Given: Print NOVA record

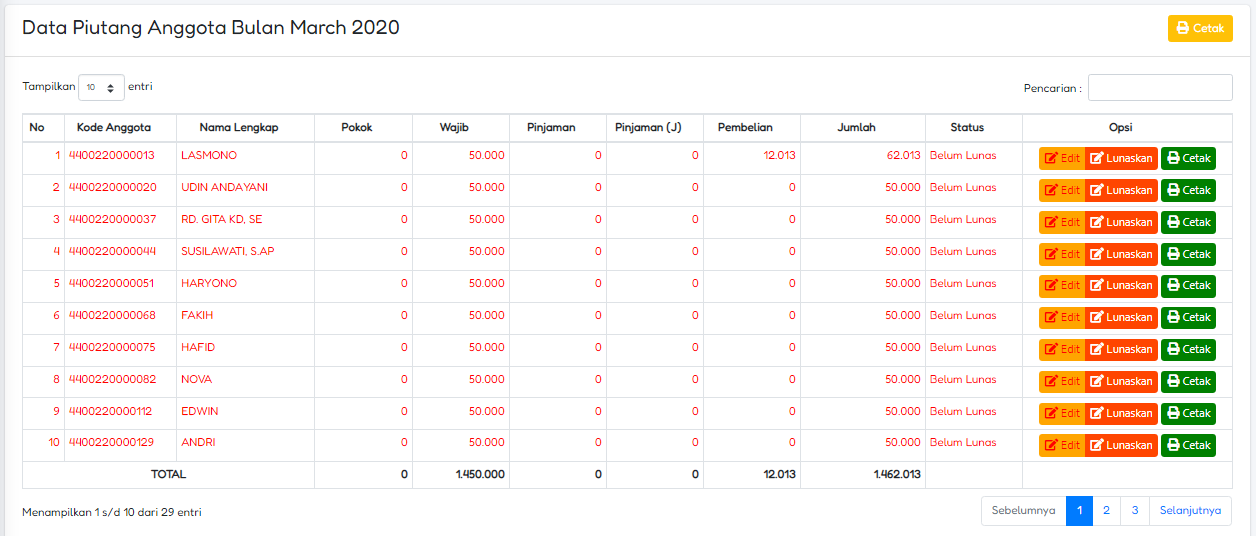Looking at the screenshot, I should point(1188,382).
